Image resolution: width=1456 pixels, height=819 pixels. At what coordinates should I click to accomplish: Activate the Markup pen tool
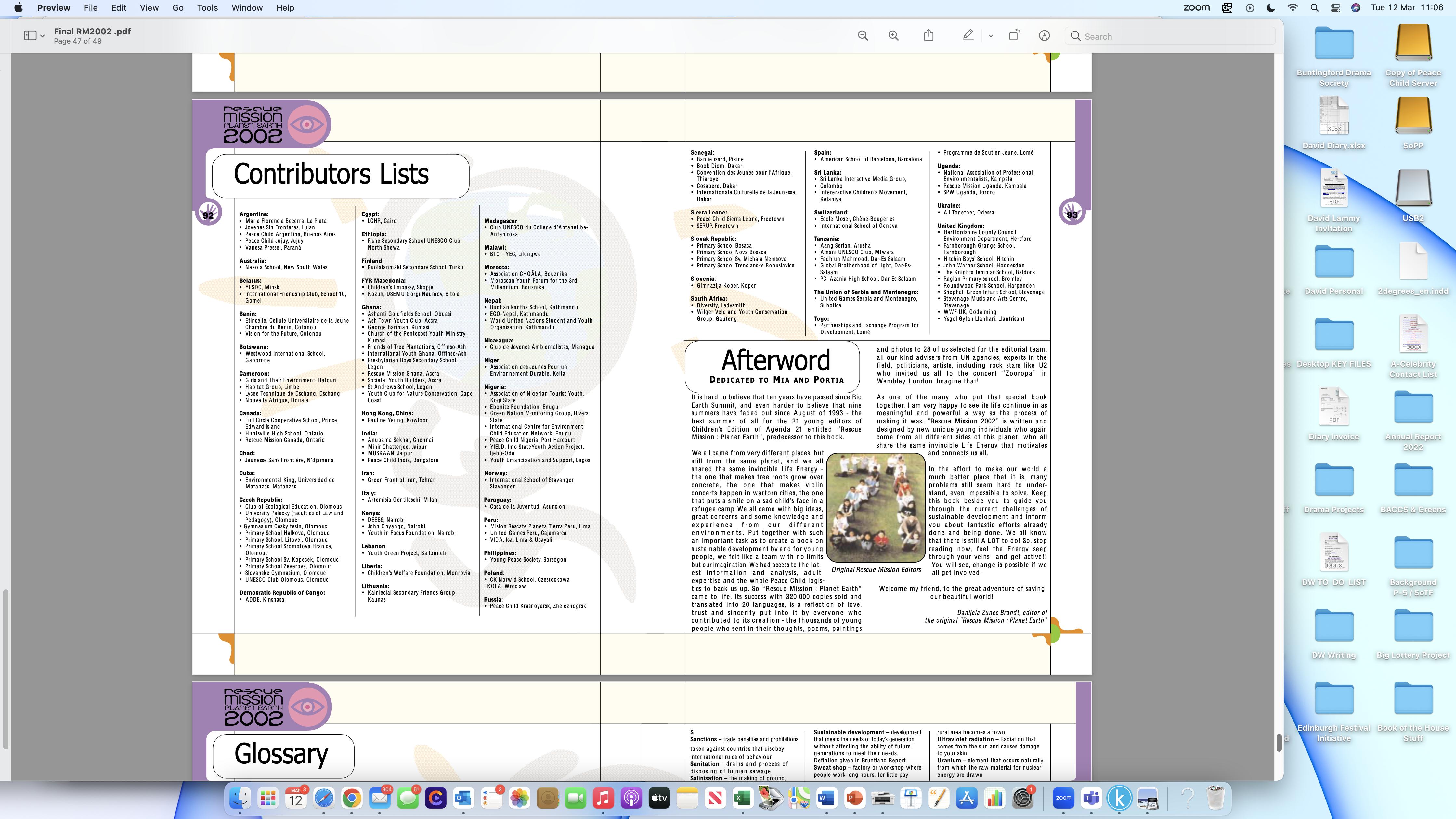tap(968, 36)
